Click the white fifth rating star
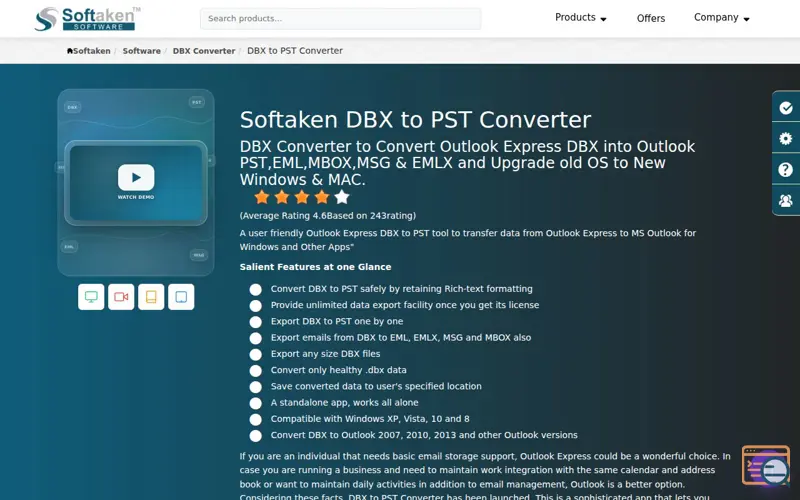The image size is (800, 500). click(x=342, y=197)
